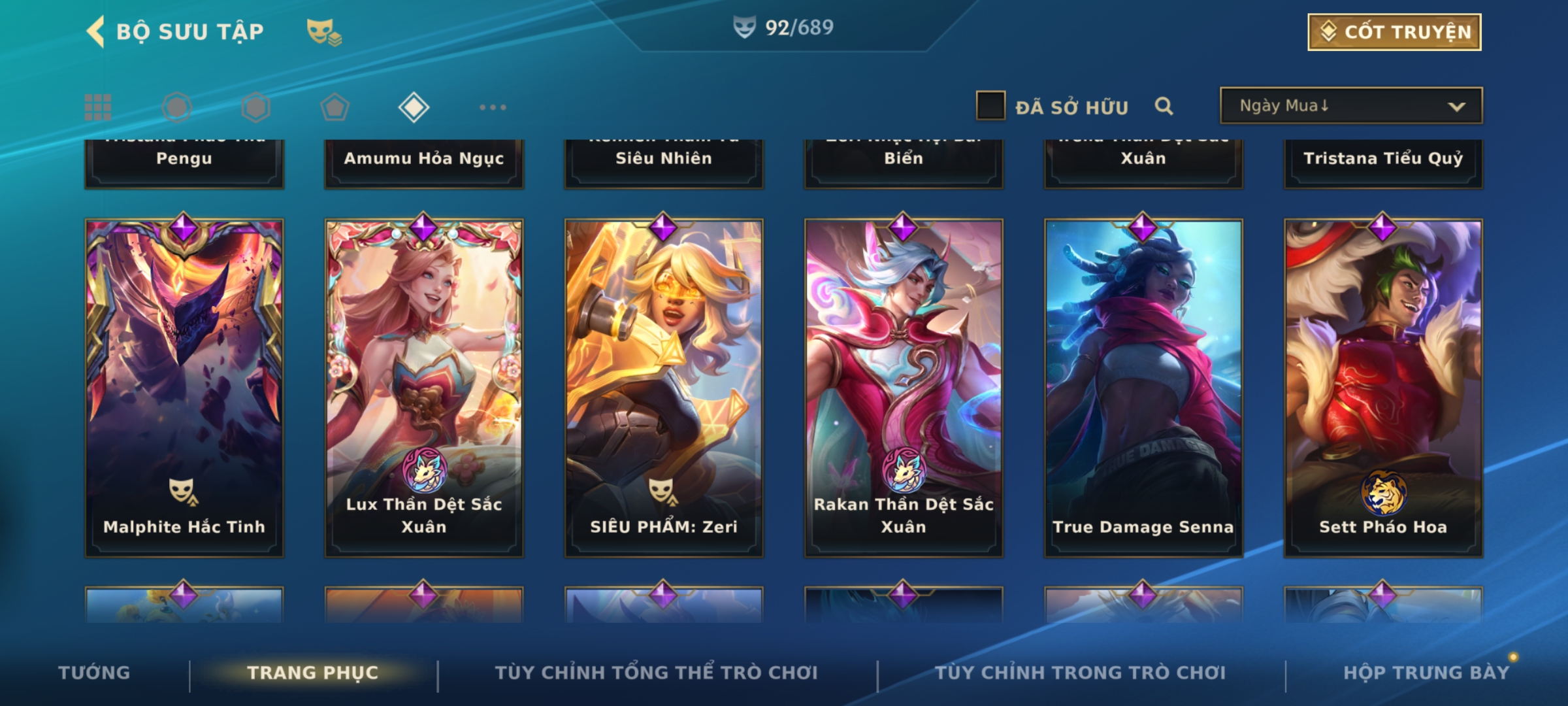Open skin search magnifier icon
Screen dimensions: 1568x706
(x=1164, y=106)
